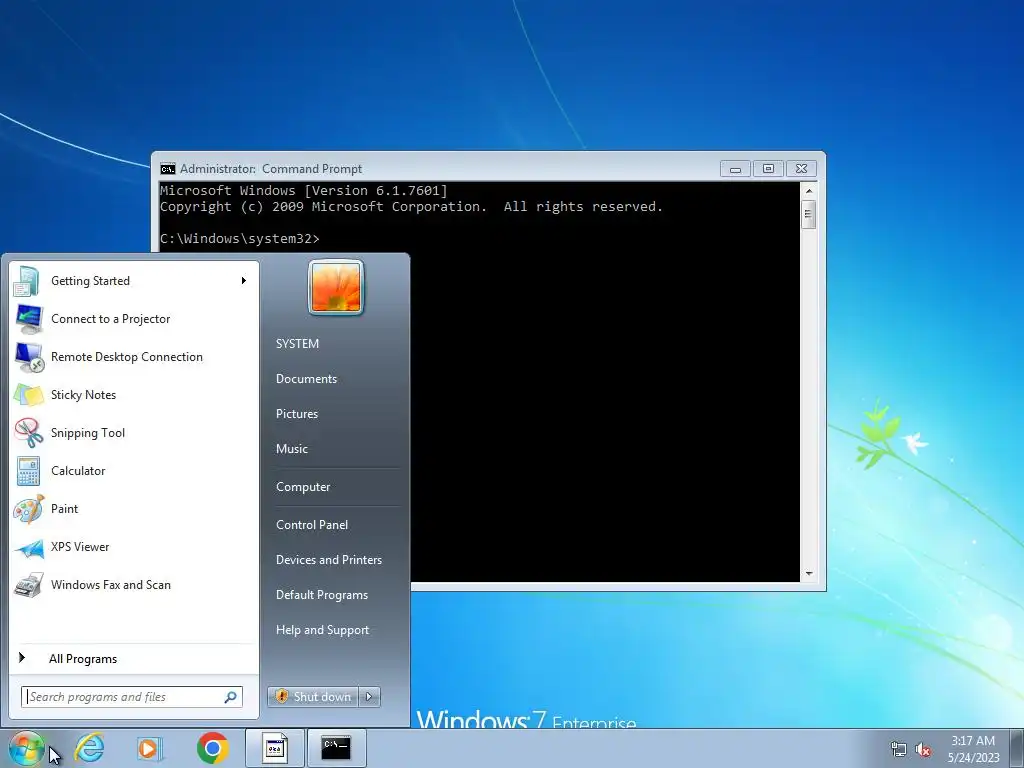Open the SYSTEM user folder
The width and height of the screenshot is (1024, 768).
[297, 344]
